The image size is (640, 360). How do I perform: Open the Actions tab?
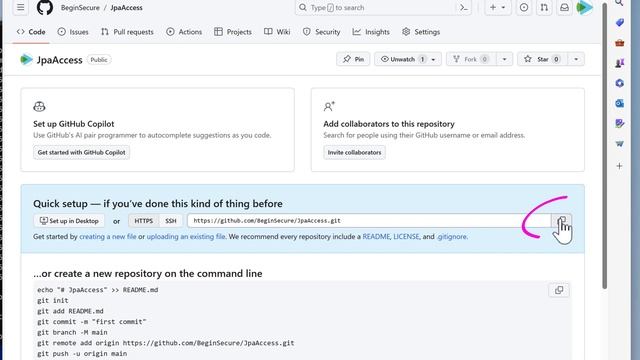click(184, 32)
